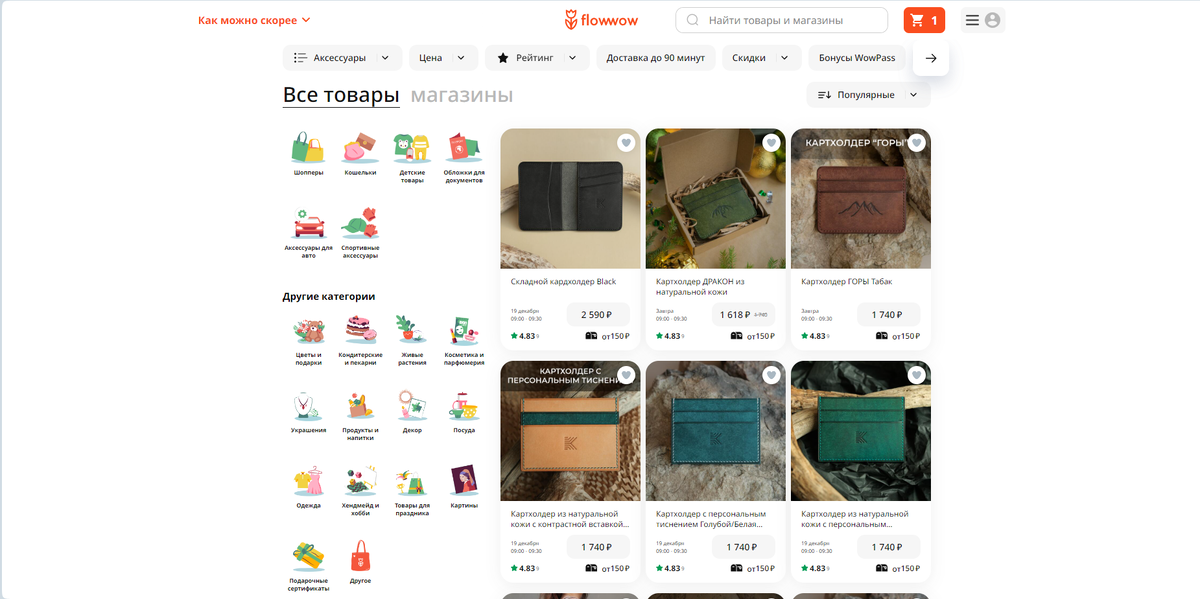The width and height of the screenshot is (1200, 599).
Task: Favorite the Складной кардхолдер Black card
Action: coord(626,143)
